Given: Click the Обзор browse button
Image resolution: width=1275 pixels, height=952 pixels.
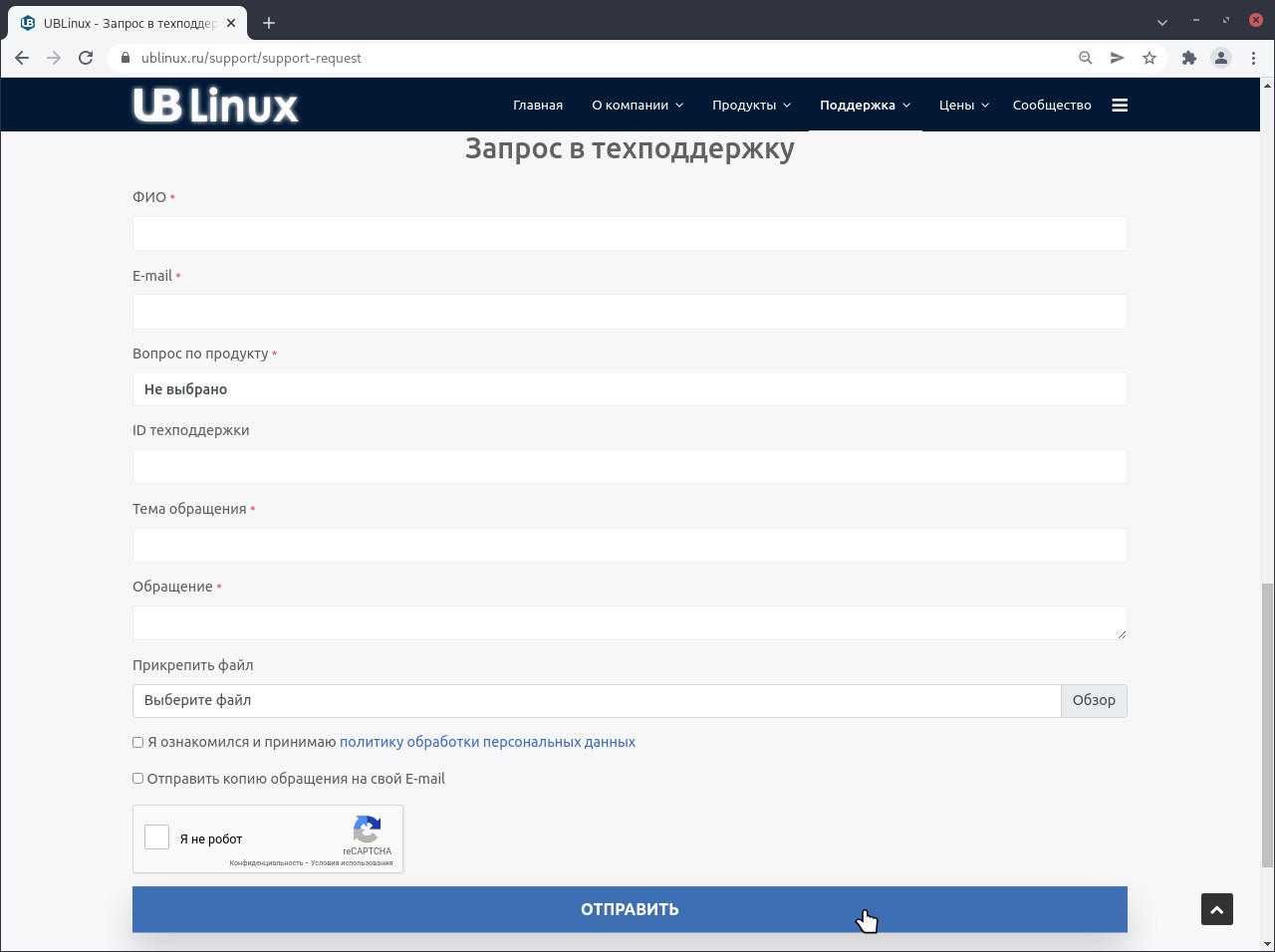Looking at the screenshot, I should coord(1094,700).
